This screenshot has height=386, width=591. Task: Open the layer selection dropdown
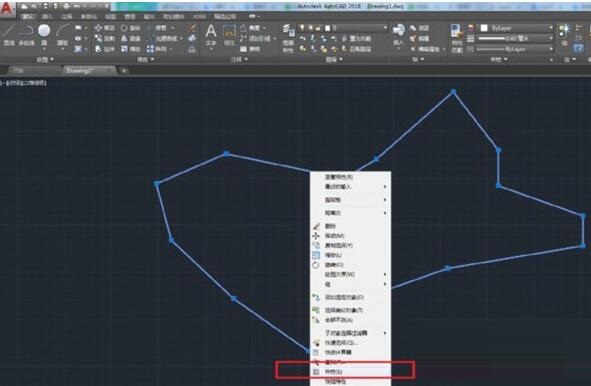[x=385, y=28]
